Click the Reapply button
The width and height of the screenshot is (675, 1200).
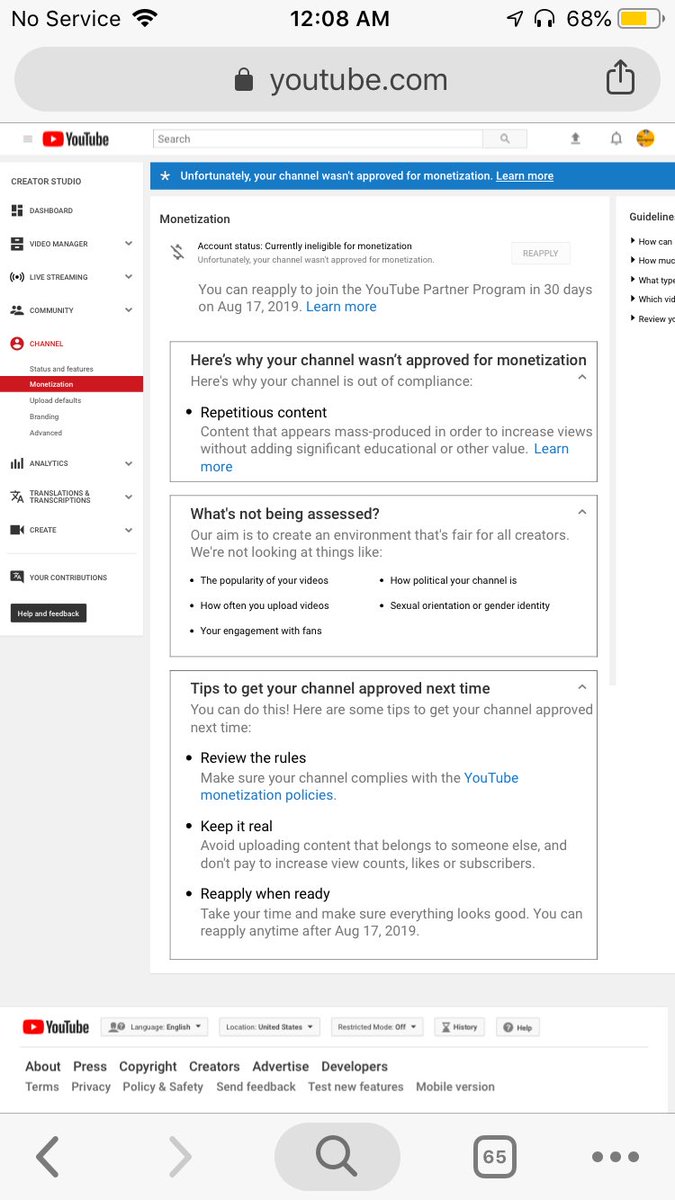pos(540,253)
